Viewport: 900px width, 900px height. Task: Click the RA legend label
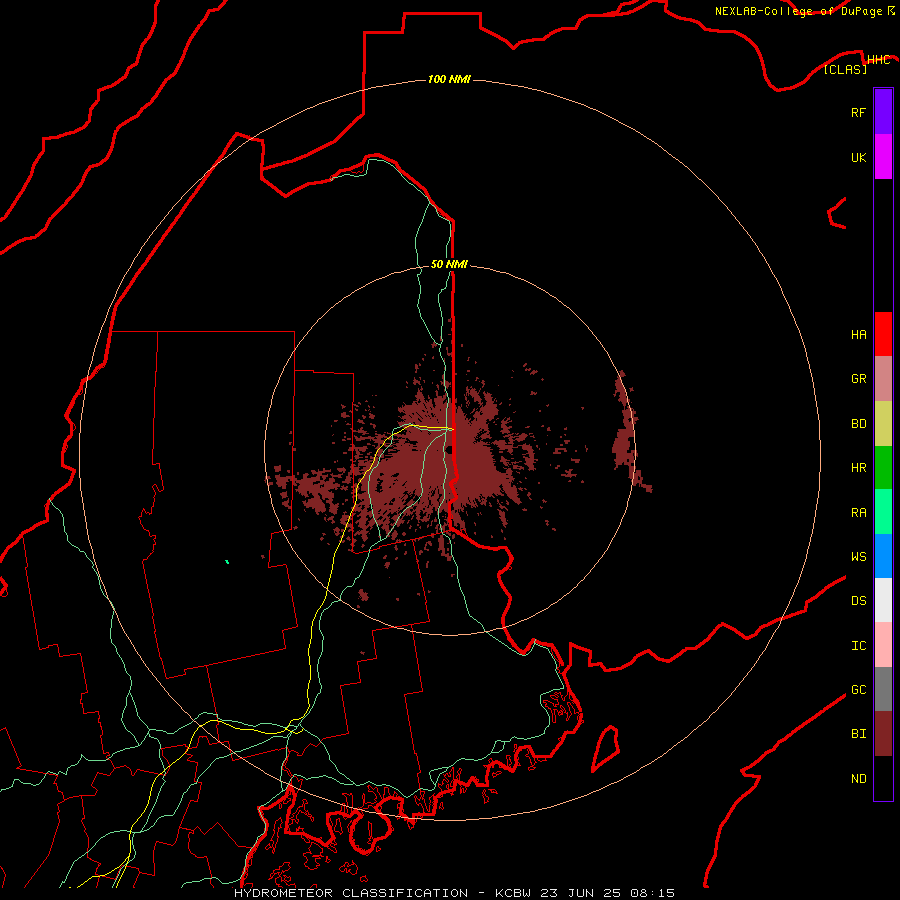coord(858,513)
